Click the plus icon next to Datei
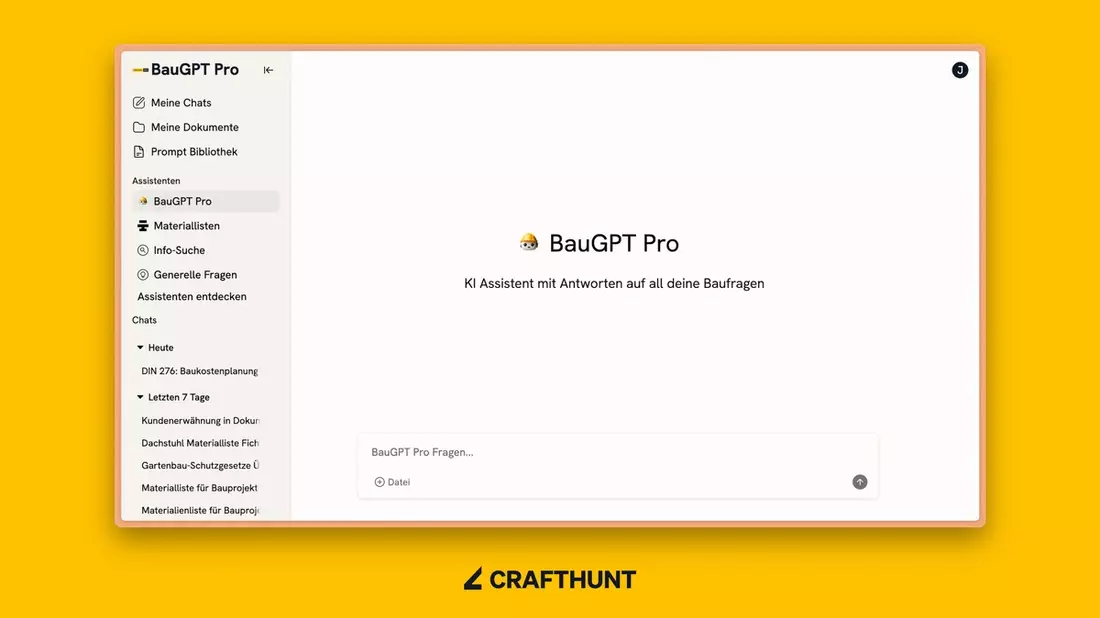The height and width of the screenshot is (618, 1100). (380, 482)
